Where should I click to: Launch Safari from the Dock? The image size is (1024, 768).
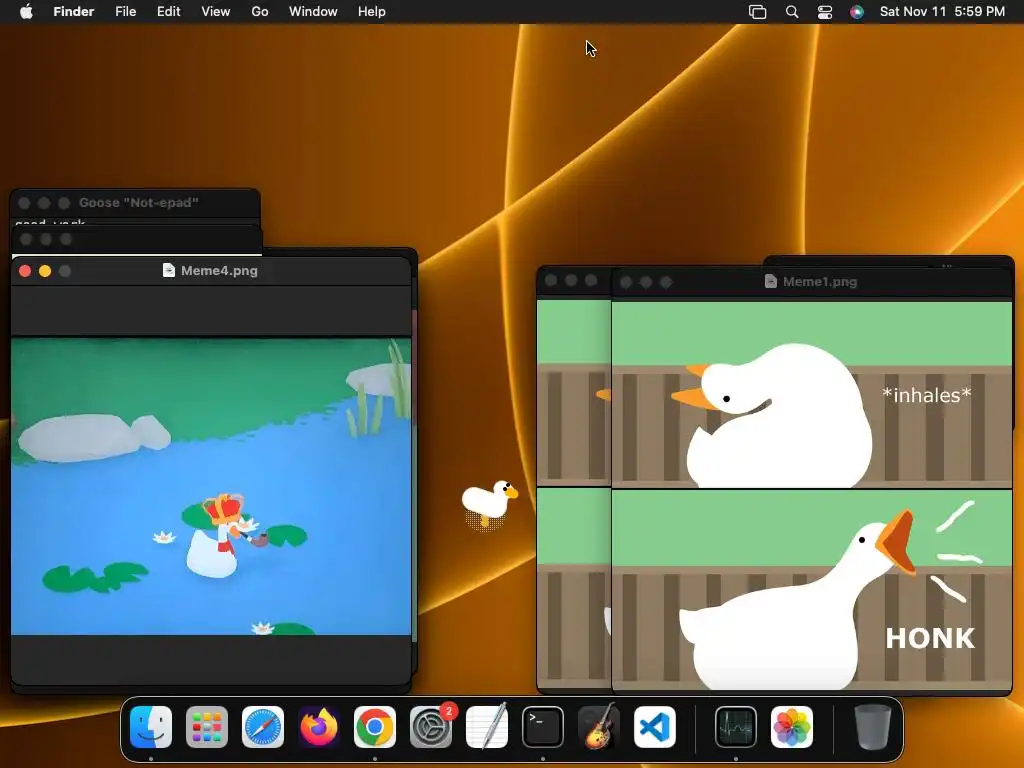(263, 727)
